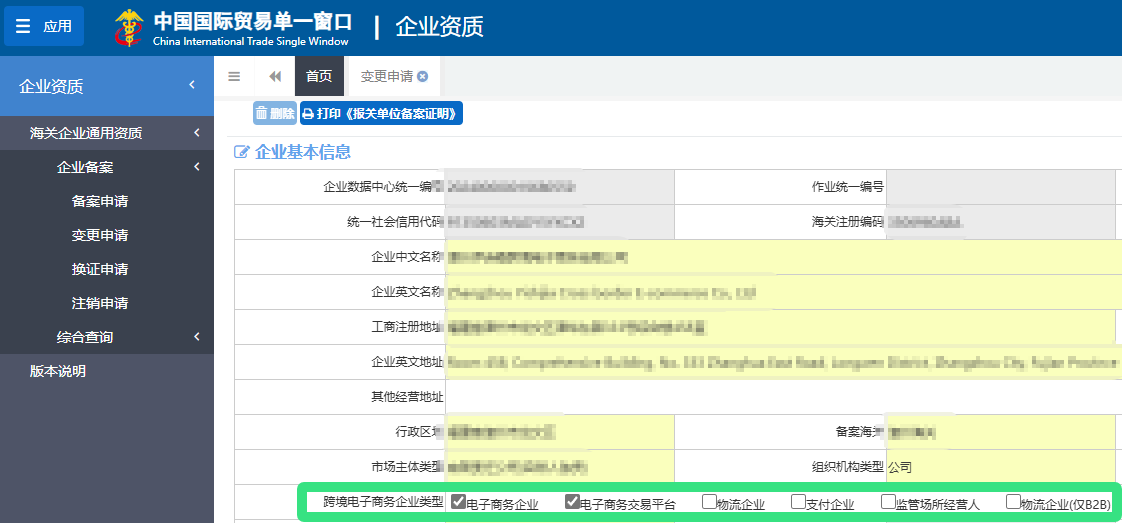Print the 报关单位备案证明 certificate
Image resolution: width=1122 pixels, height=523 pixels.
(381, 114)
